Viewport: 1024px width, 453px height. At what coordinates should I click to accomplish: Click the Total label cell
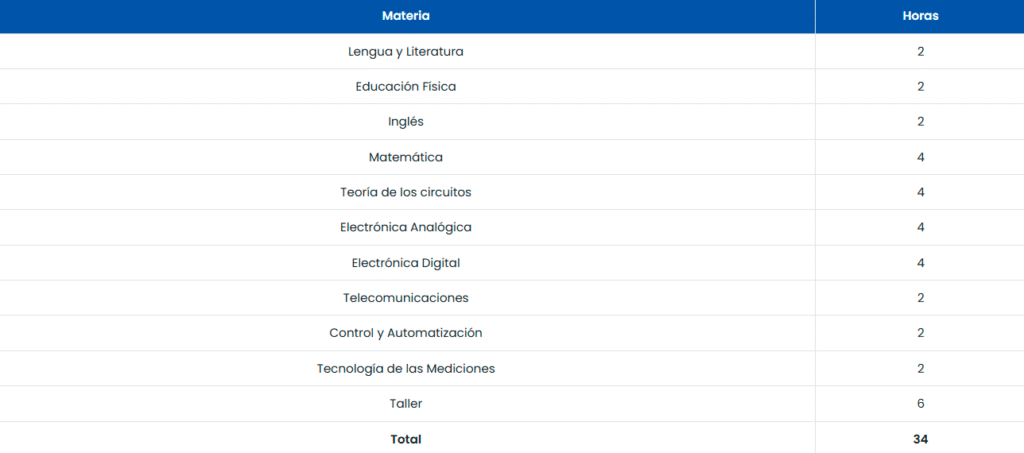click(406, 439)
